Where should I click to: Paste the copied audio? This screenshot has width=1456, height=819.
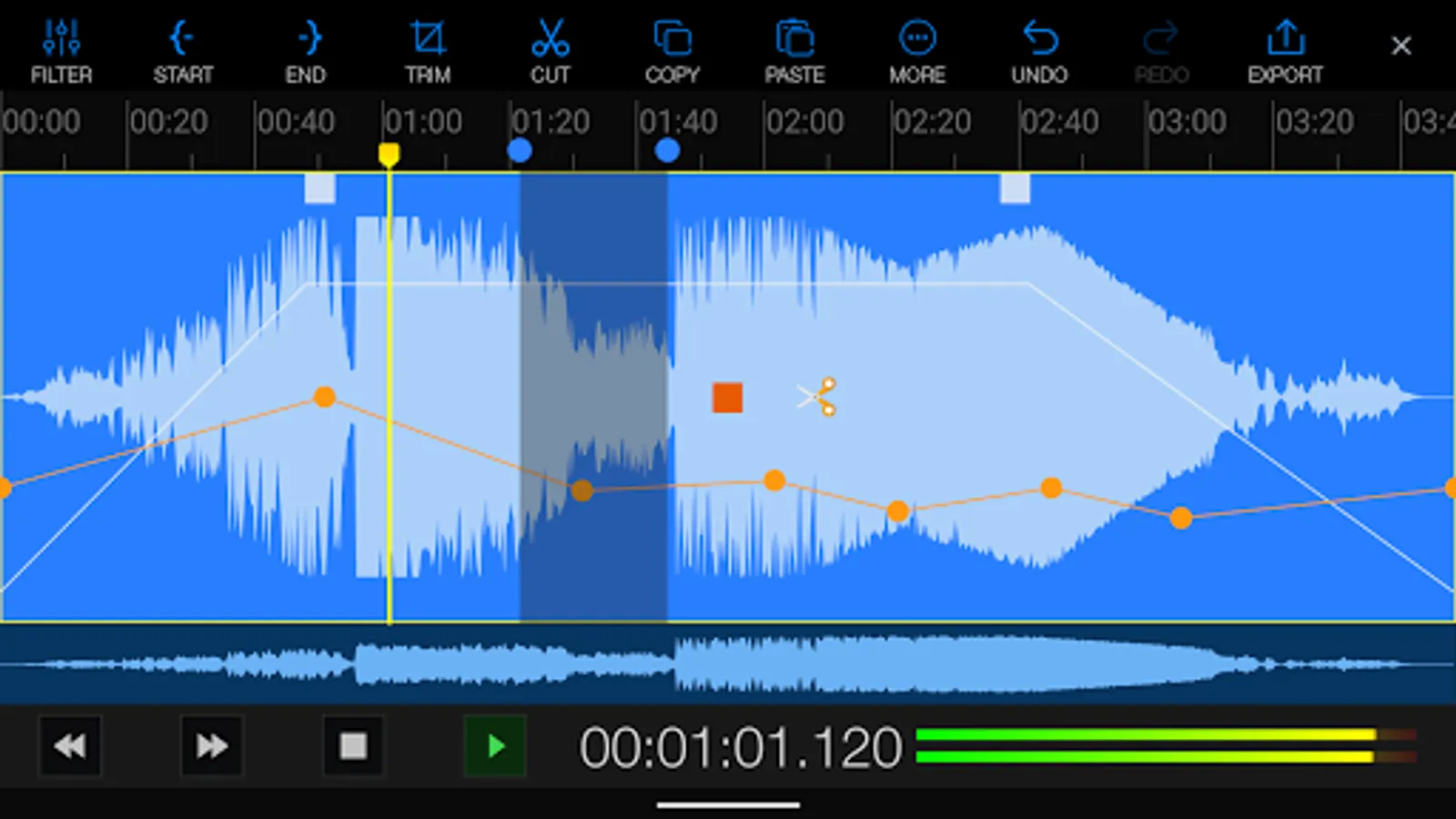click(x=794, y=53)
